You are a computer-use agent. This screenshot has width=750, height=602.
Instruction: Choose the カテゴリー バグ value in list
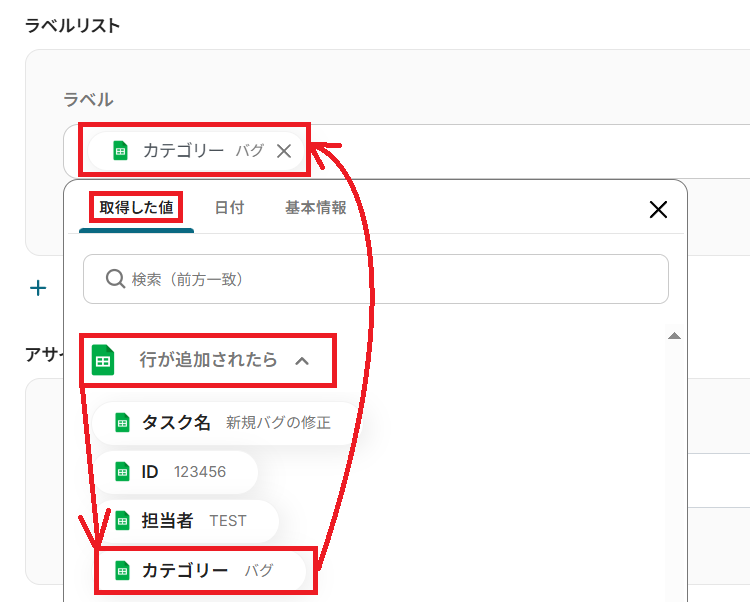point(201,570)
